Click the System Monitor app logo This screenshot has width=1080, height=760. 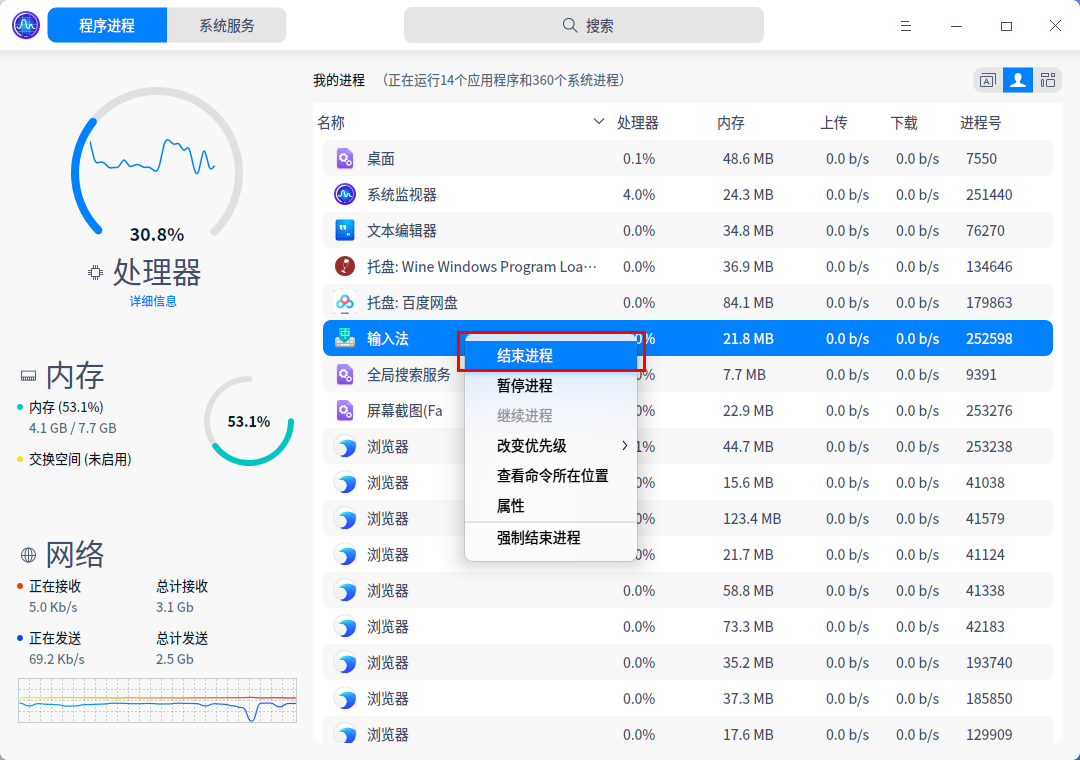point(26,25)
